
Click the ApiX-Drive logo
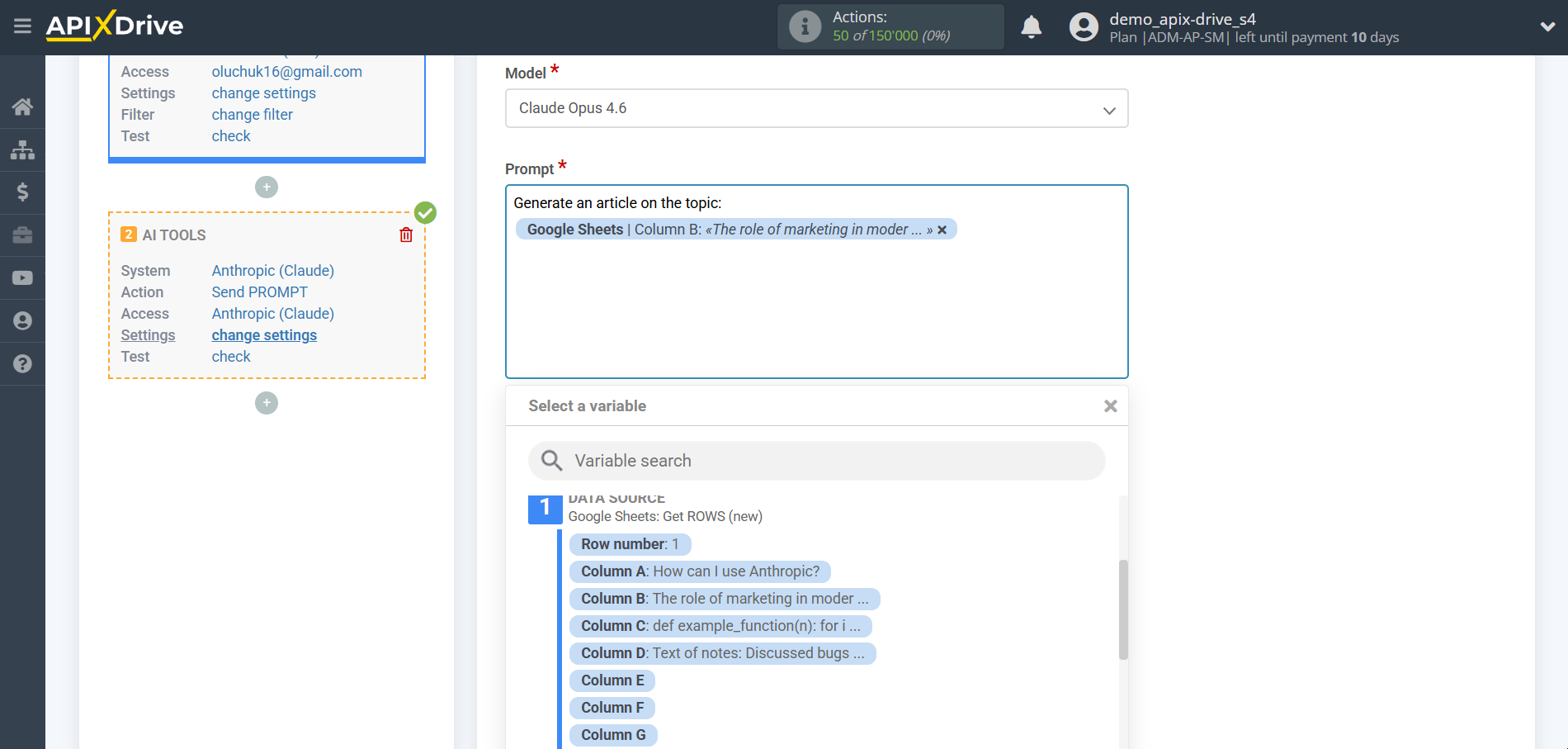click(115, 26)
